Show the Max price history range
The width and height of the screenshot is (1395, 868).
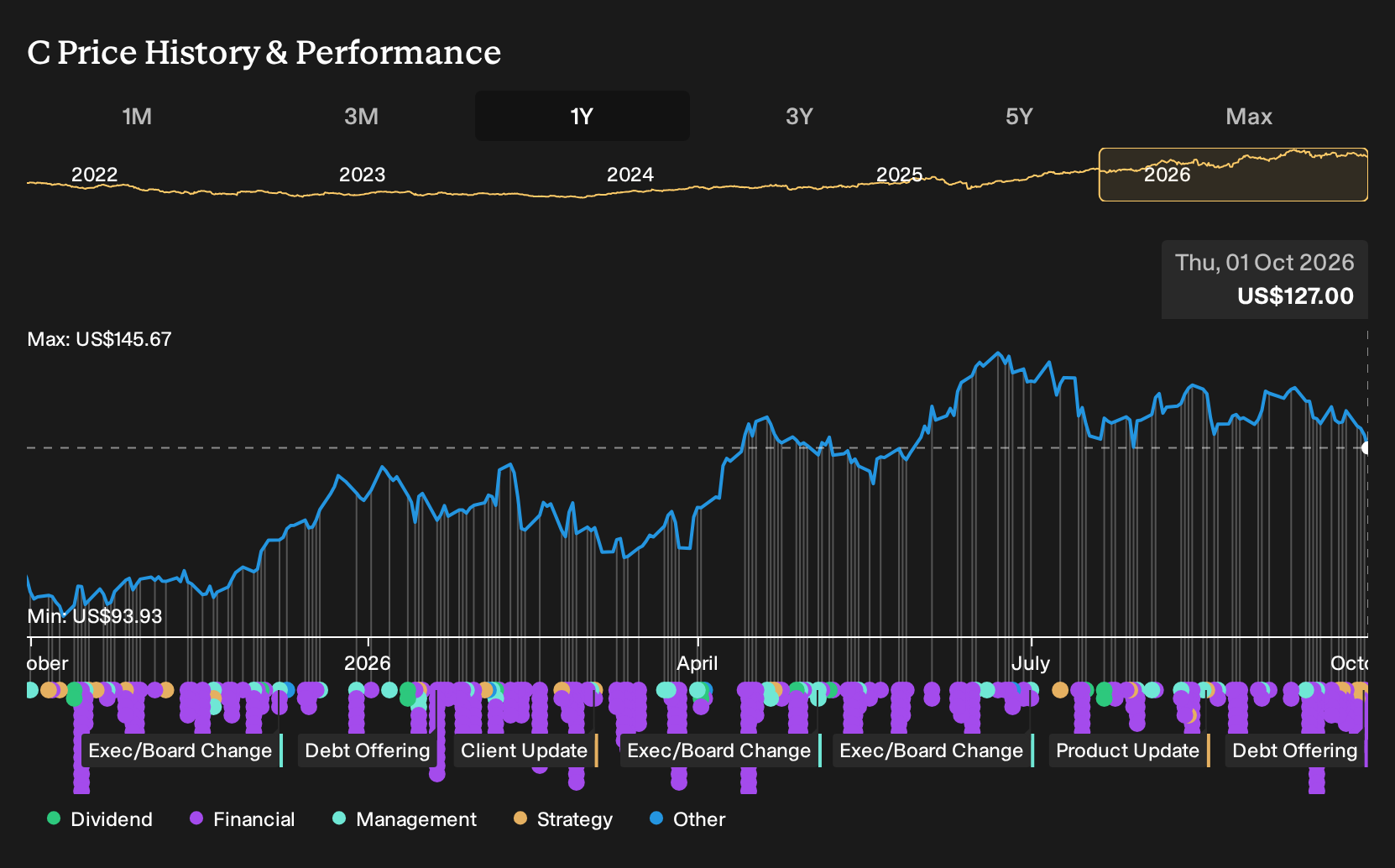coord(1249,116)
